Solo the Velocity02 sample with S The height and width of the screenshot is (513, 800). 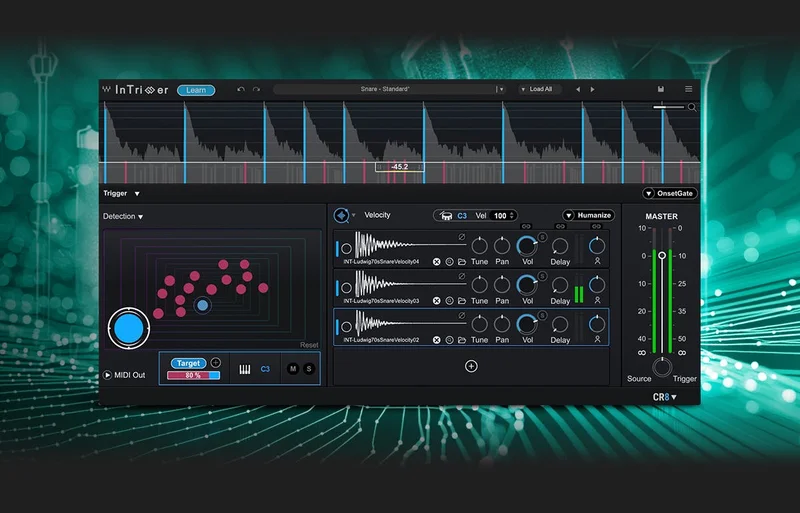(542, 315)
